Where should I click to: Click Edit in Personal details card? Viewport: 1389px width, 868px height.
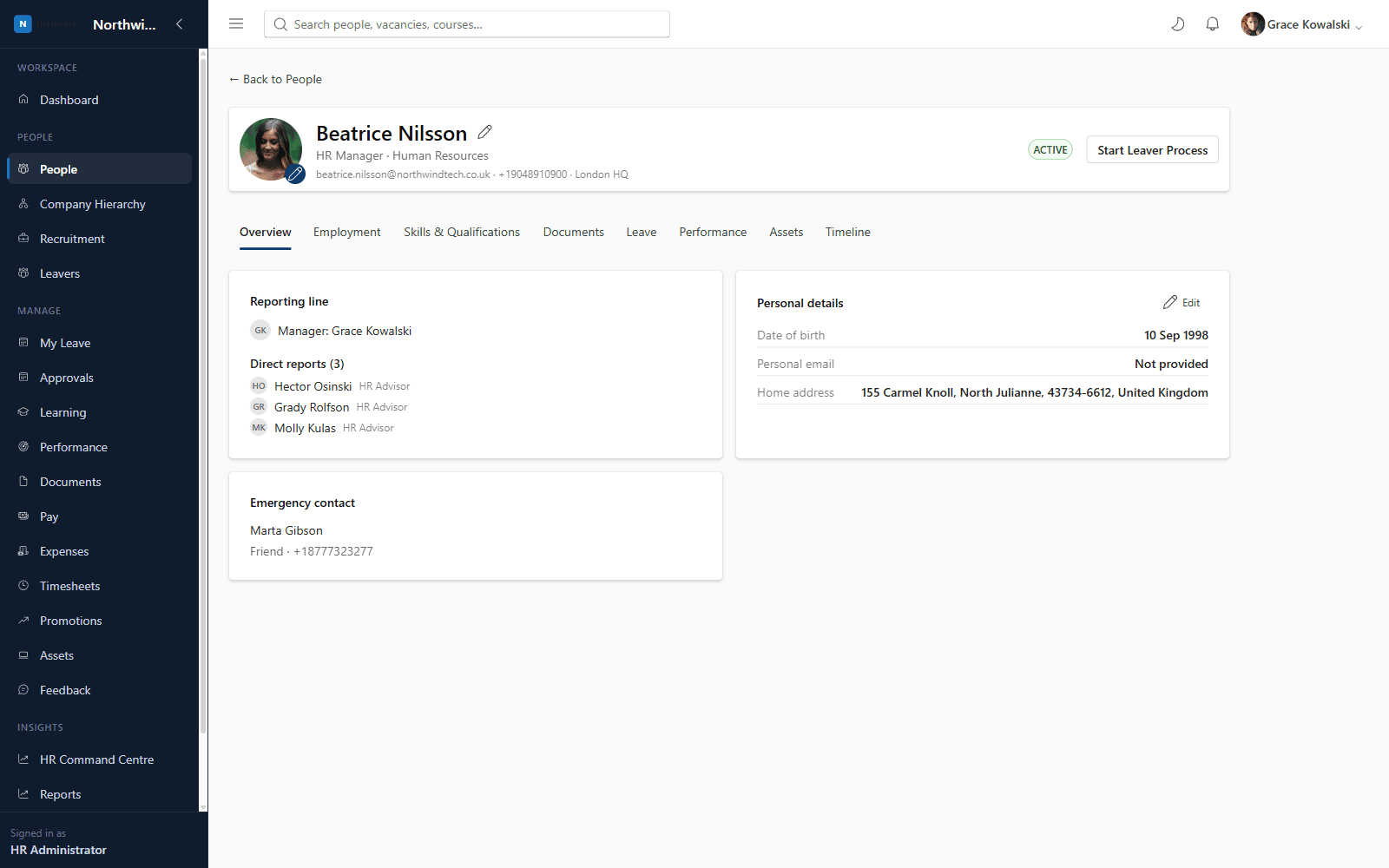1182,302
